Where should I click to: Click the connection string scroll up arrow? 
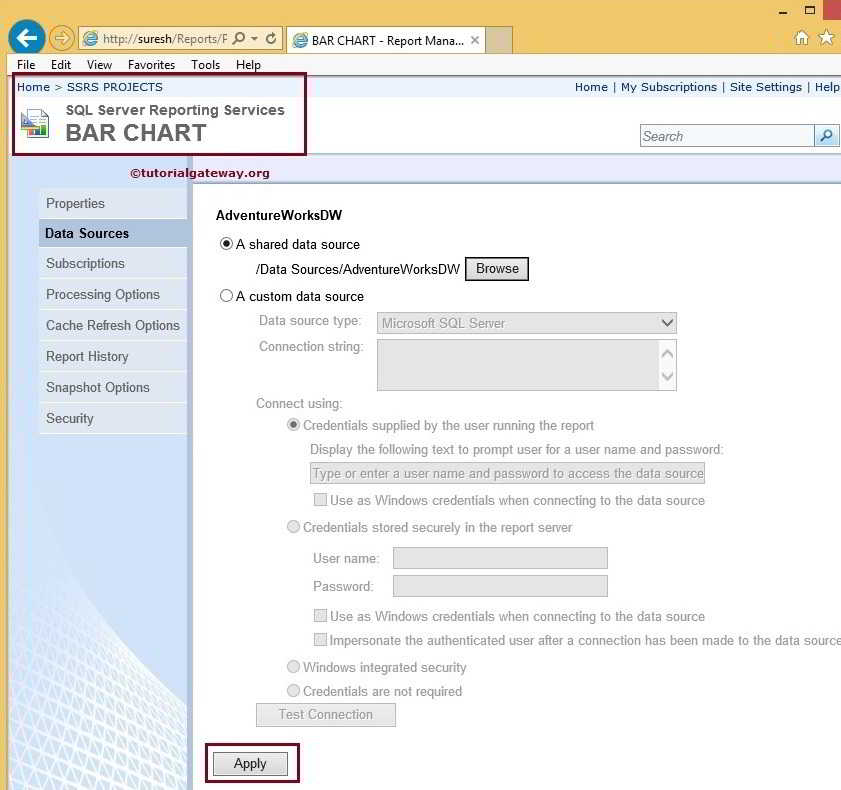667,353
